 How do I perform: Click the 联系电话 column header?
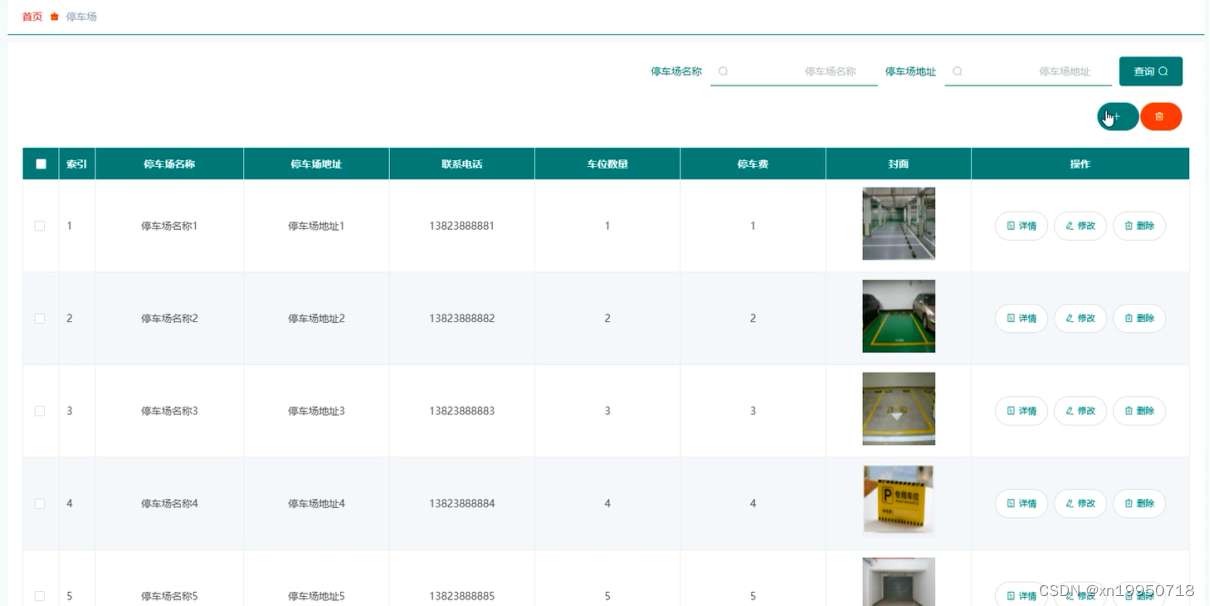point(462,164)
